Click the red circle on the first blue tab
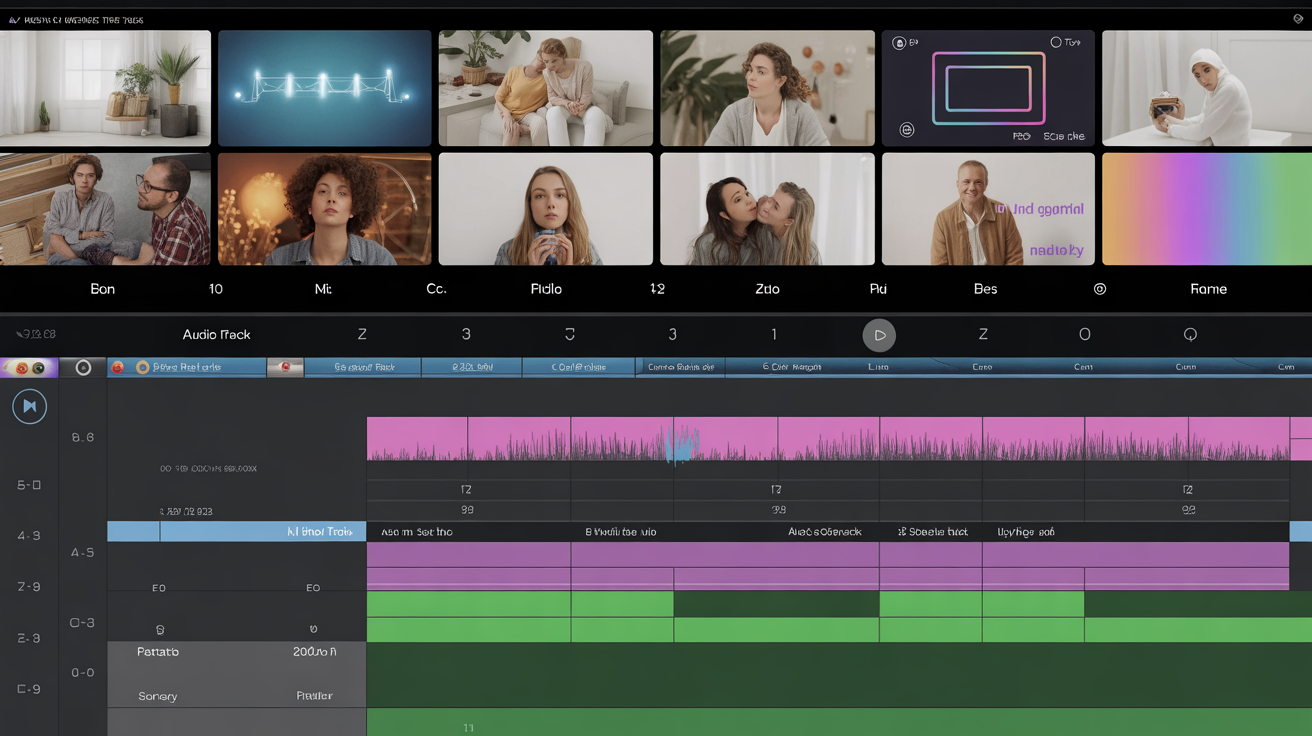1312x736 pixels. click(118, 367)
